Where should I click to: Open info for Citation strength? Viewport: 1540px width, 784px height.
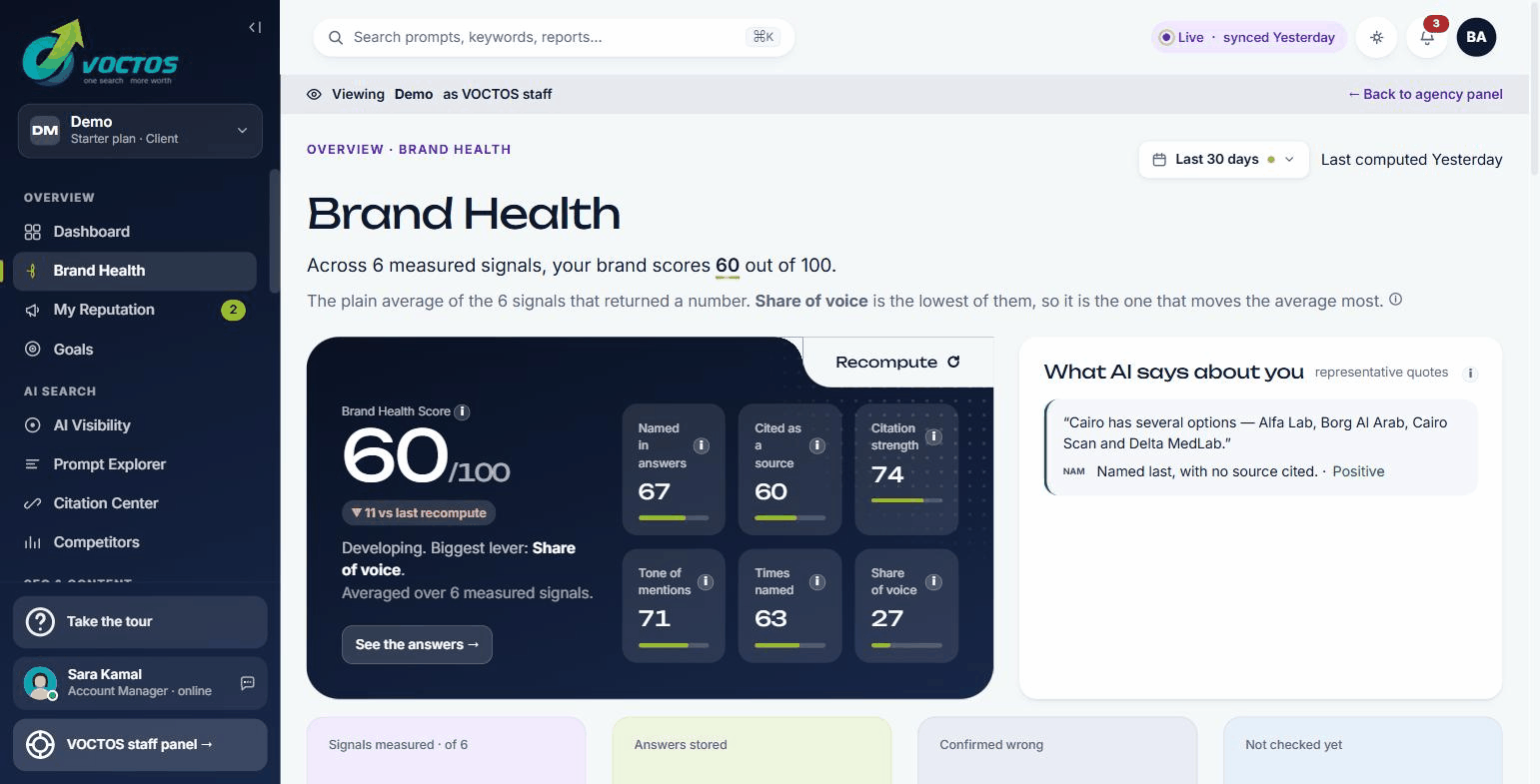click(x=933, y=436)
